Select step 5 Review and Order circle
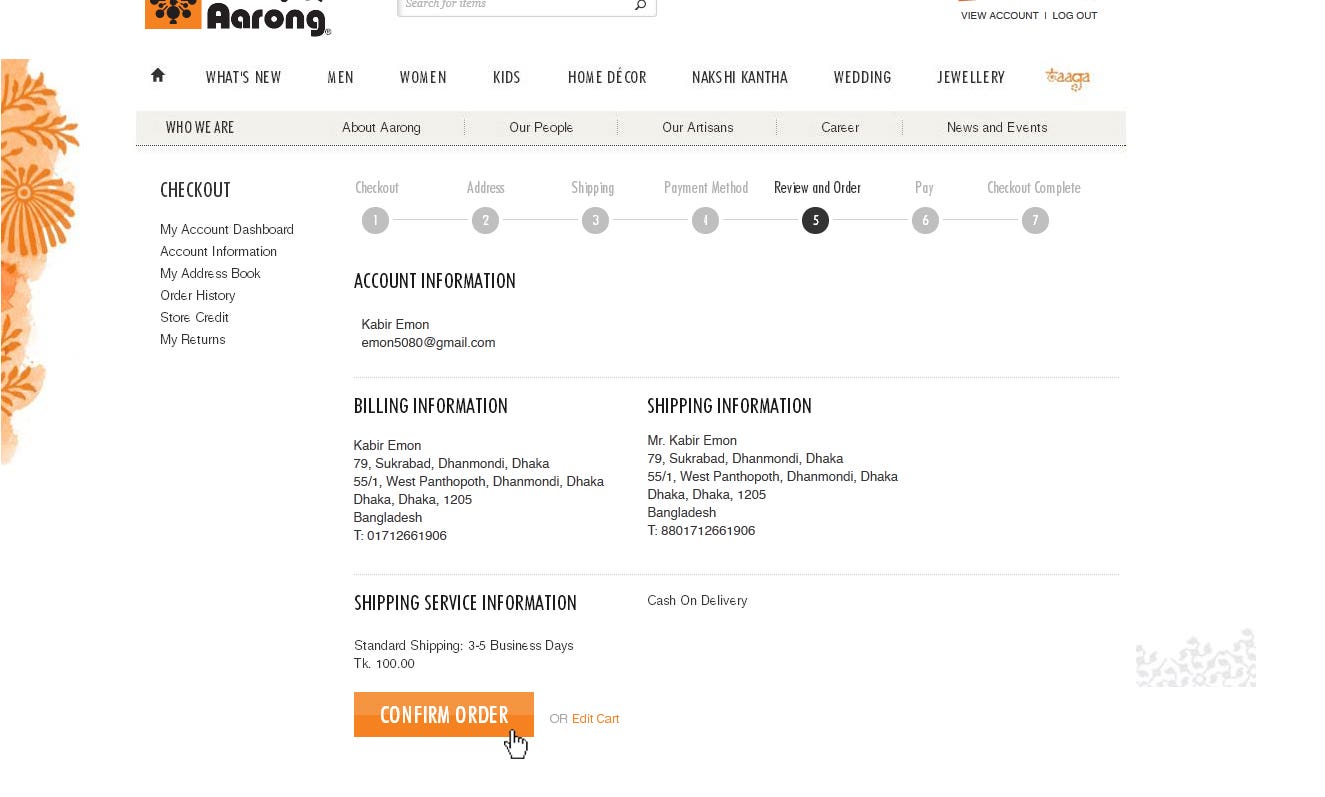This screenshot has width=1325, height=797. click(x=815, y=220)
